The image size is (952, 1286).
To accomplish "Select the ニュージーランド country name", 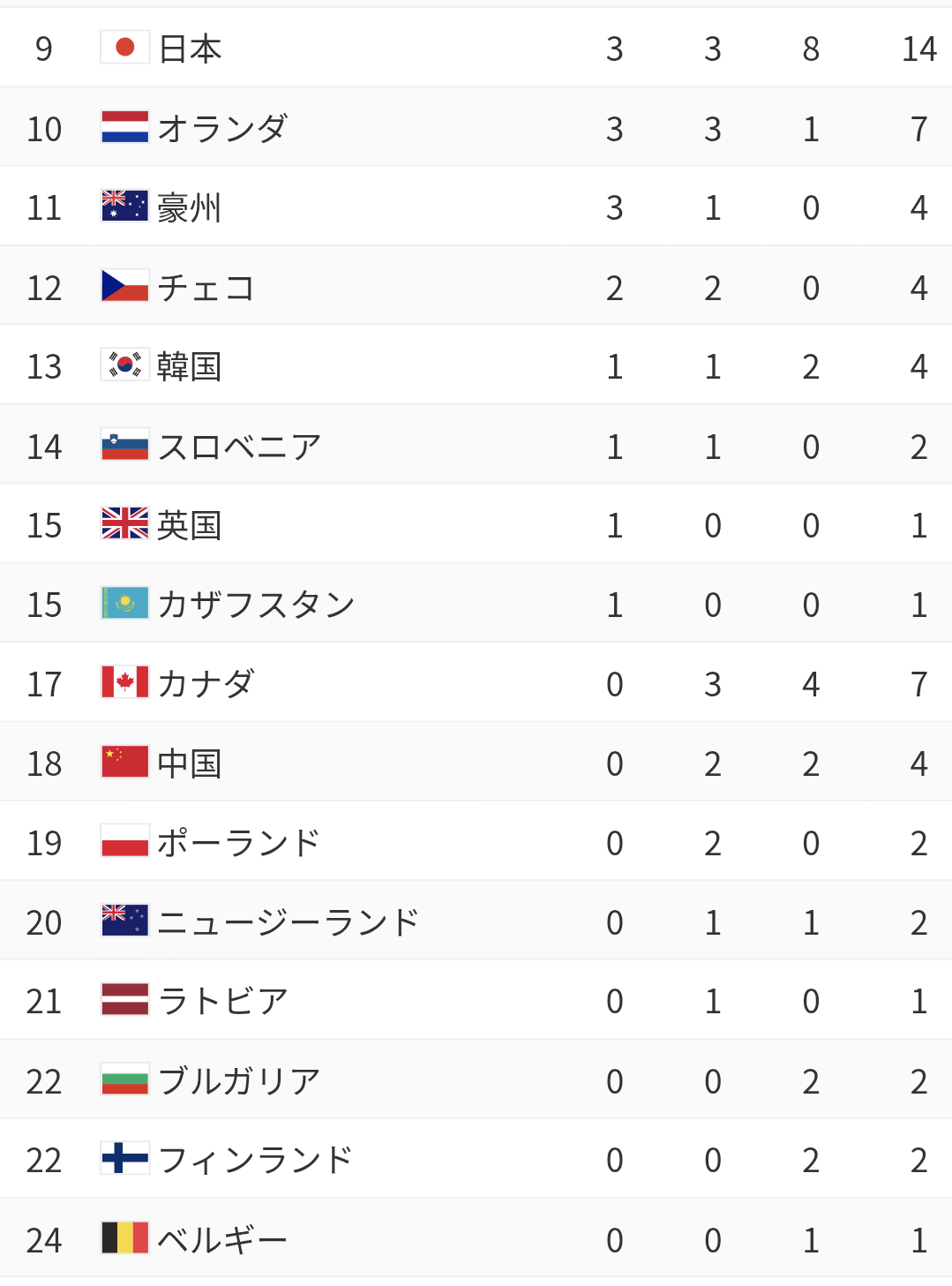I will pos(288,922).
